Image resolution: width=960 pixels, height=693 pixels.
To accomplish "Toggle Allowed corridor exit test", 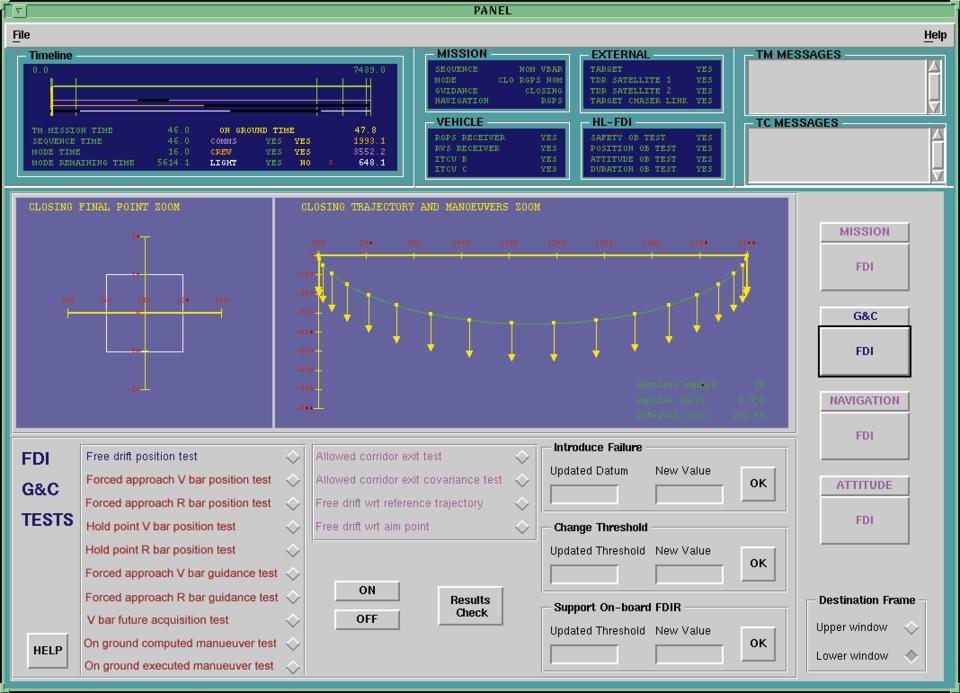I will coord(521,457).
